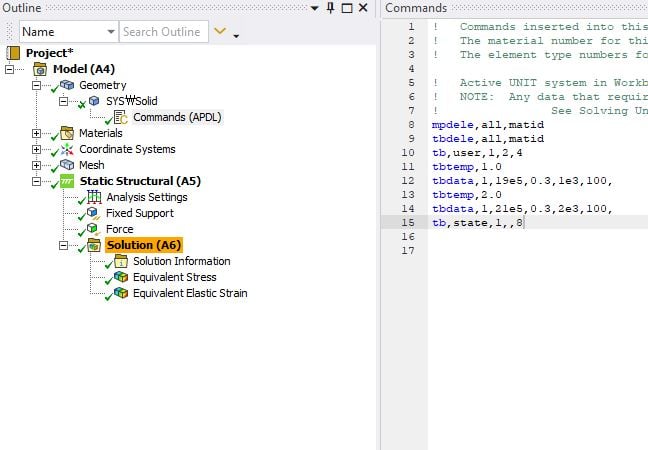This screenshot has height=450, width=648.
Task: Click the 'tbtemp,1.0' command line
Action: (x=467, y=167)
